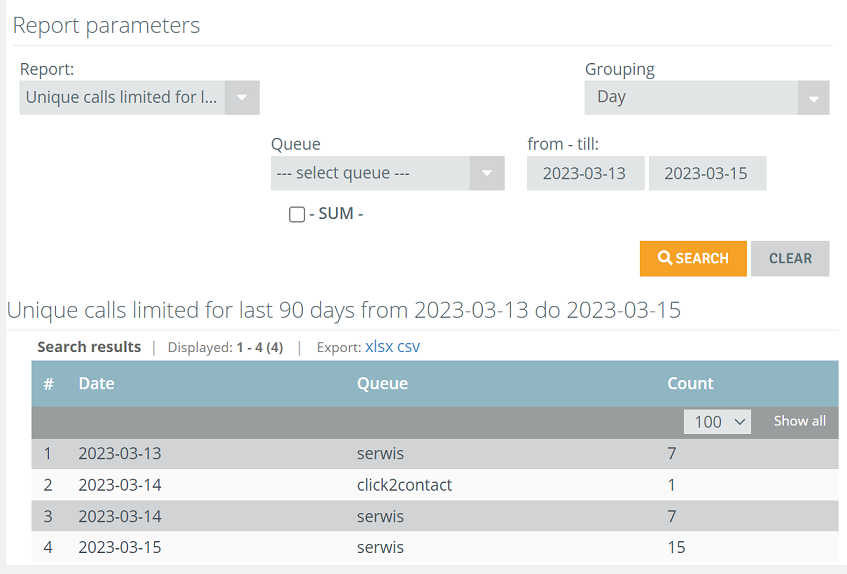Click the CLEAR button
The width and height of the screenshot is (847, 574).
(x=790, y=259)
